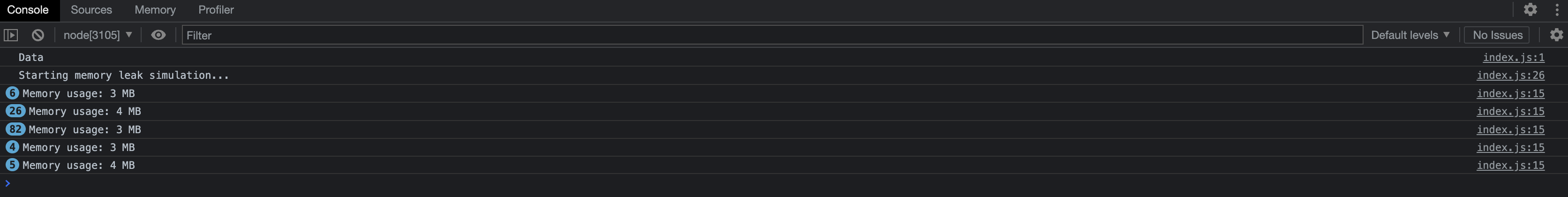Click the blue 82 repeat count badge
The height and width of the screenshot is (197, 1568).
click(15, 129)
